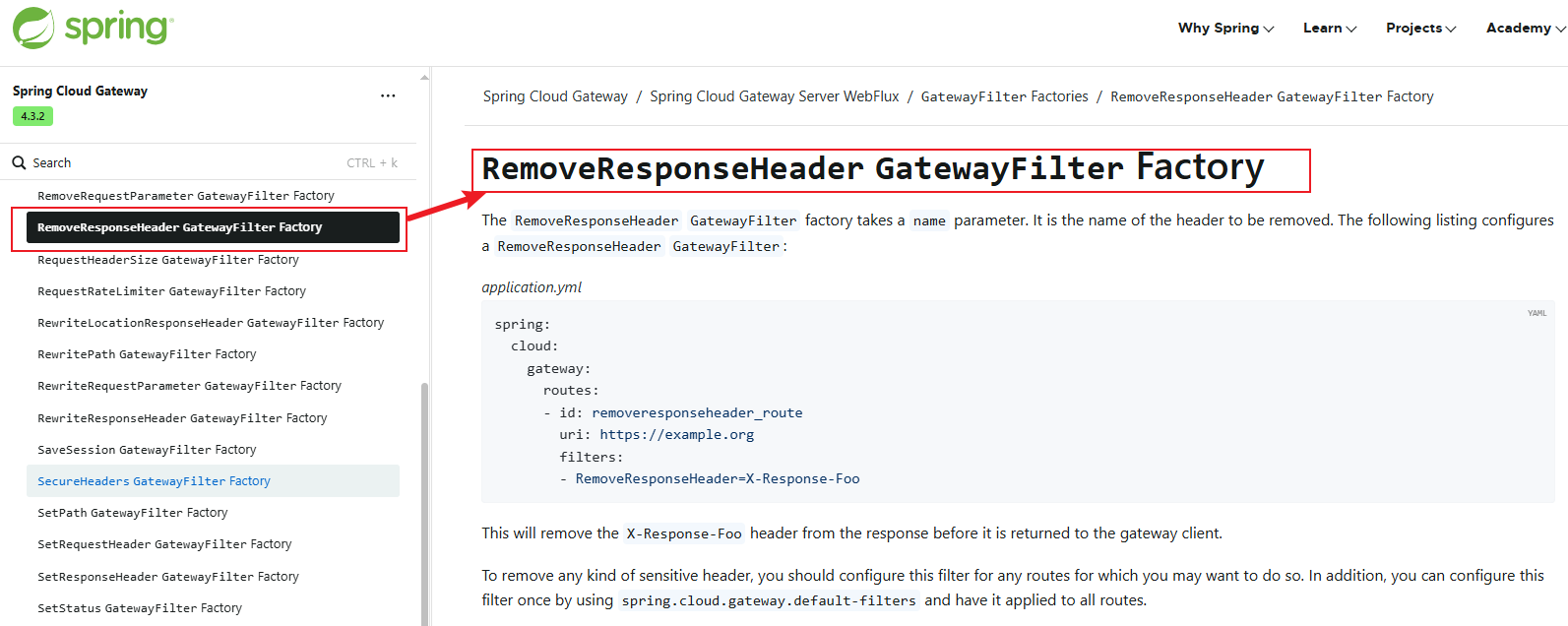Open RequestRateLimiter GatewayFilter Factory page

[x=171, y=291]
